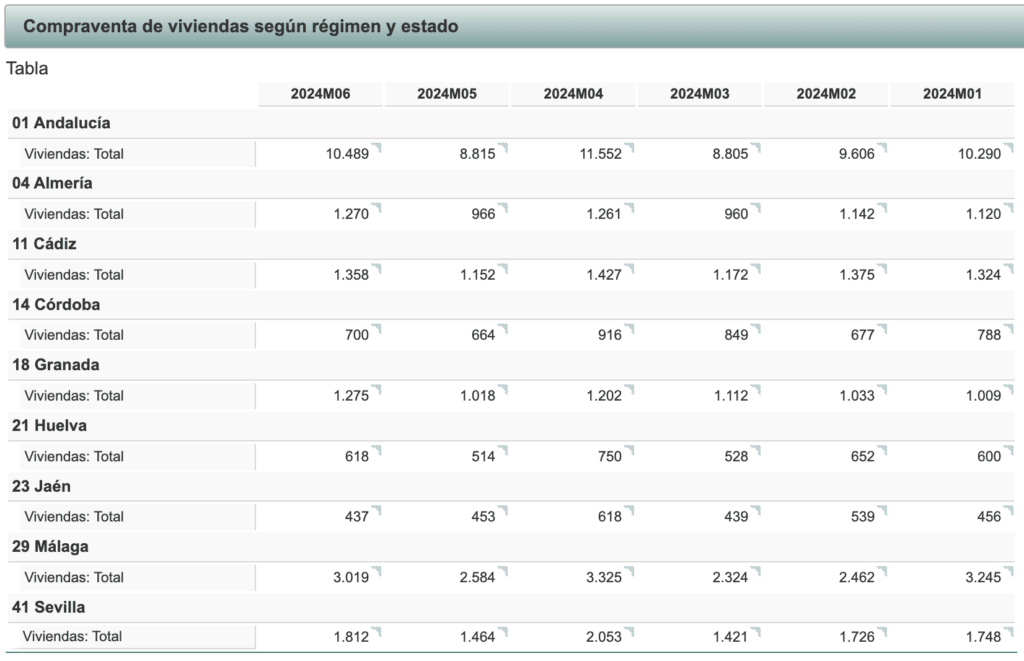The image size is (1024, 661).
Task: Select the 29 Málaga row group heading
Action: [50, 547]
